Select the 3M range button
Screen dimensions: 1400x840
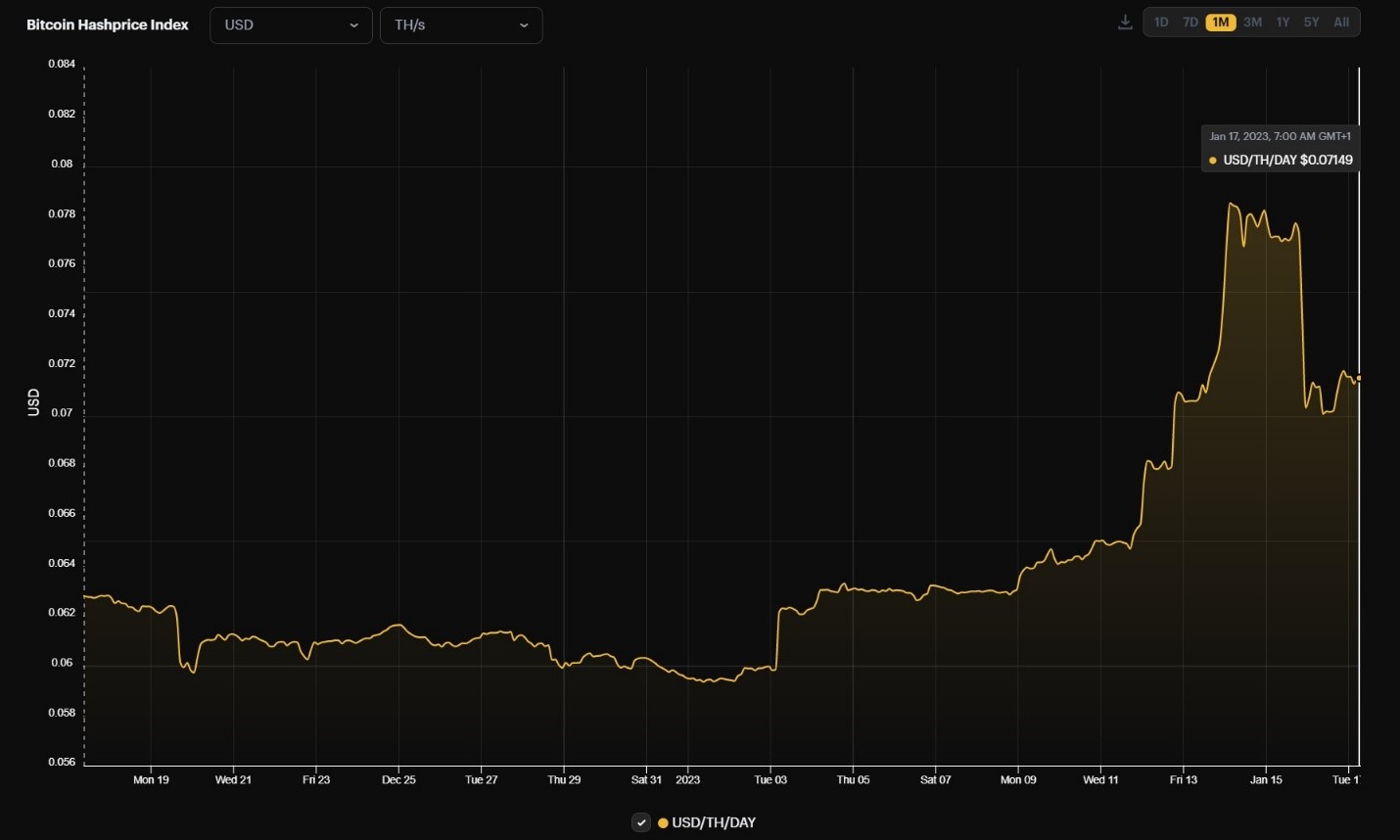coord(1252,22)
